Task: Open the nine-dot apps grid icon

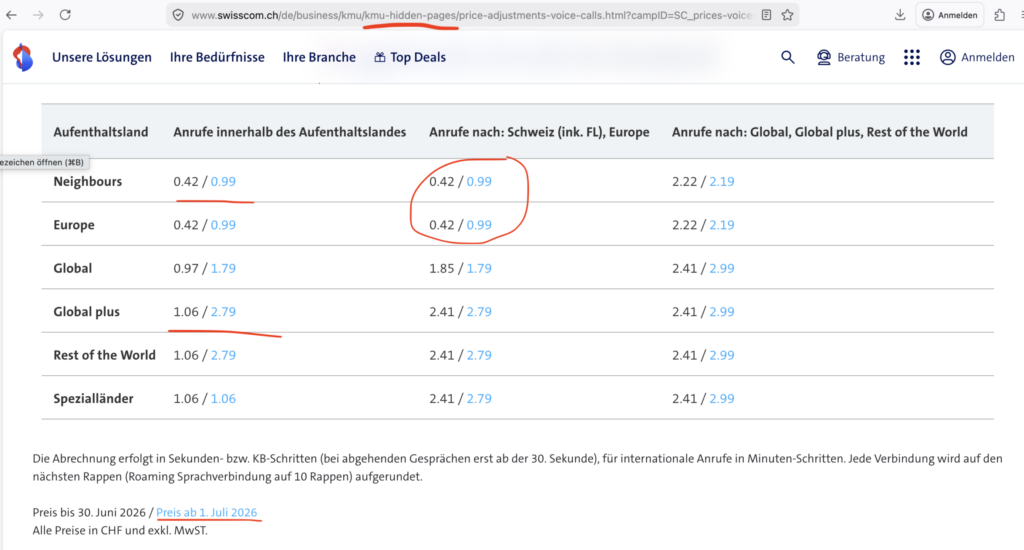Action: coord(912,57)
